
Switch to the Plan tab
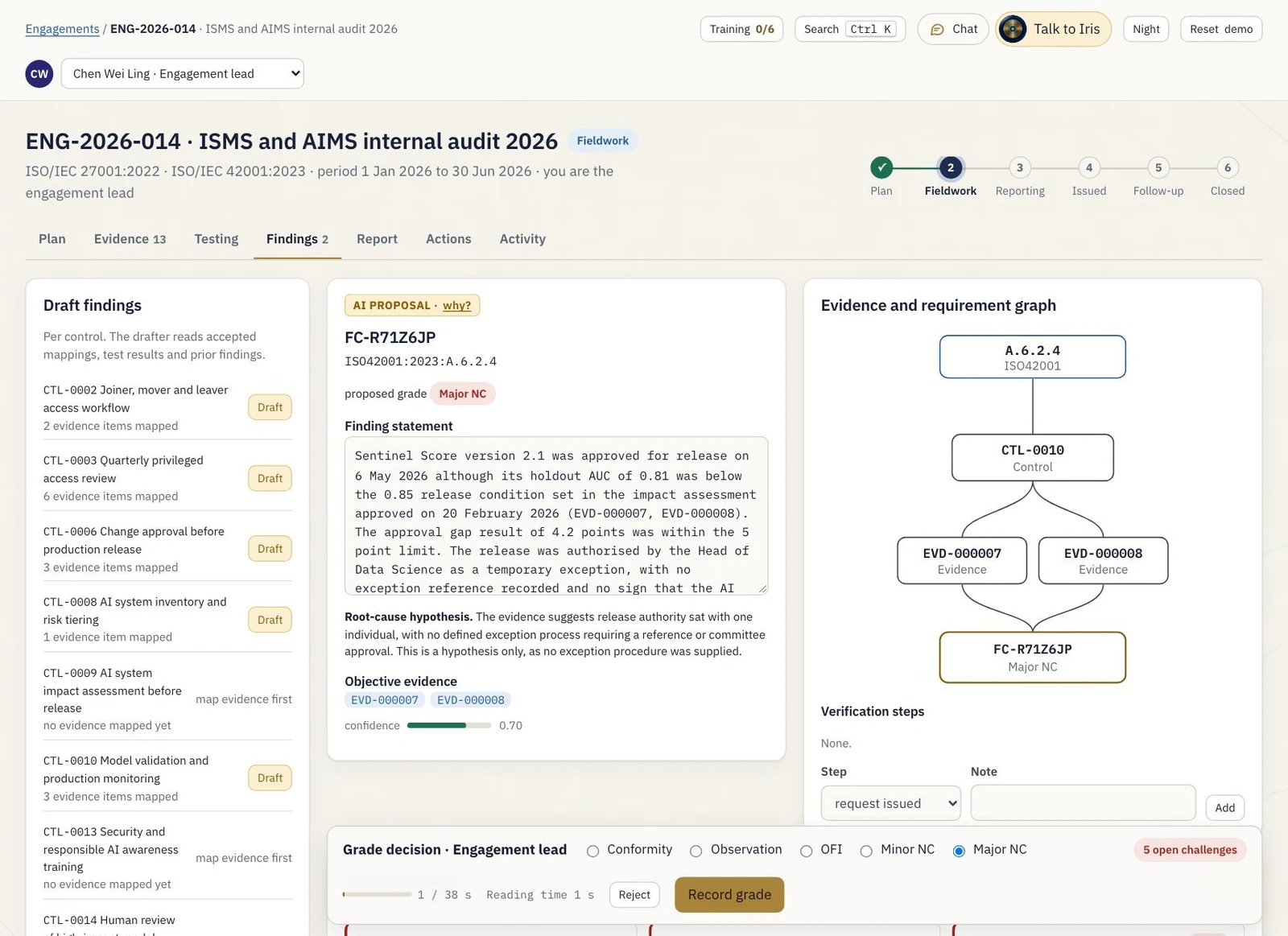[52, 239]
